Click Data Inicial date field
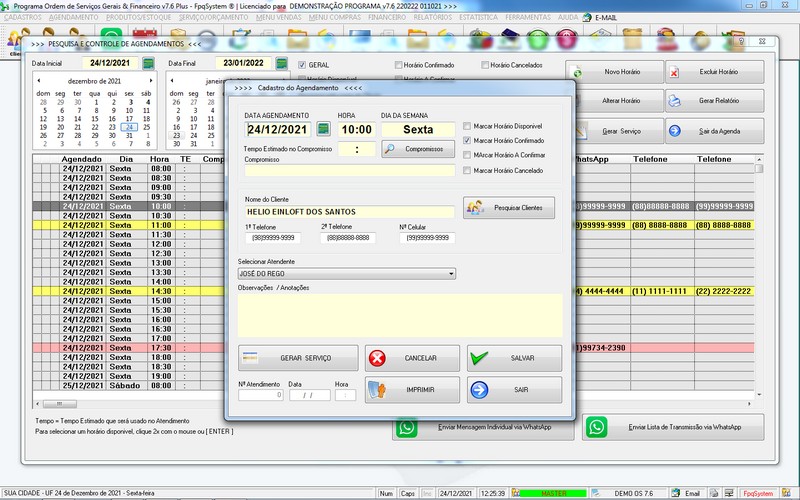The image size is (800, 500). pyautogui.click(x=110, y=63)
